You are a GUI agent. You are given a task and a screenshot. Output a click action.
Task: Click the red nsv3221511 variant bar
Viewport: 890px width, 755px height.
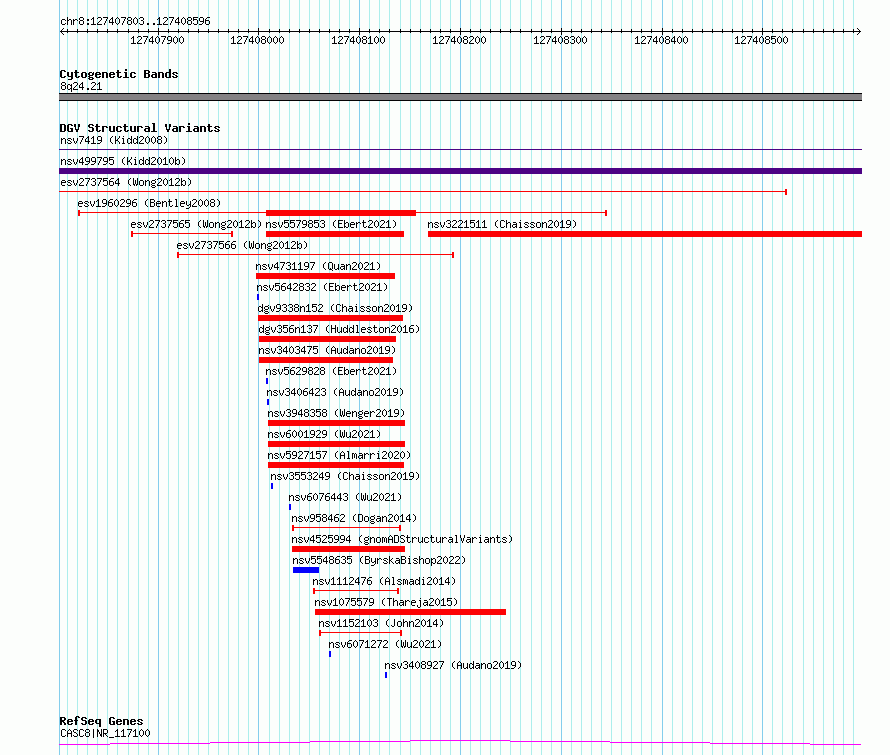coord(645,234)
